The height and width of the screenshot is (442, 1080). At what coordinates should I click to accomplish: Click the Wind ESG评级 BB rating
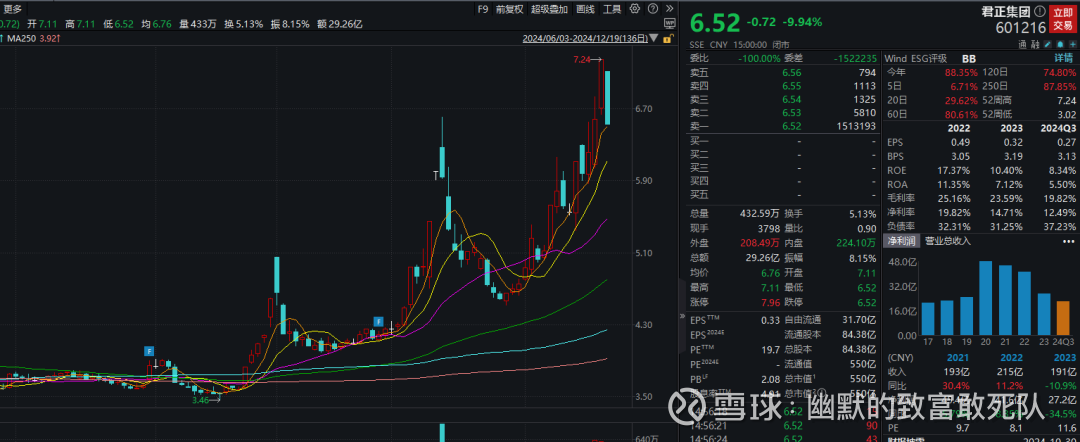(969, 59)
